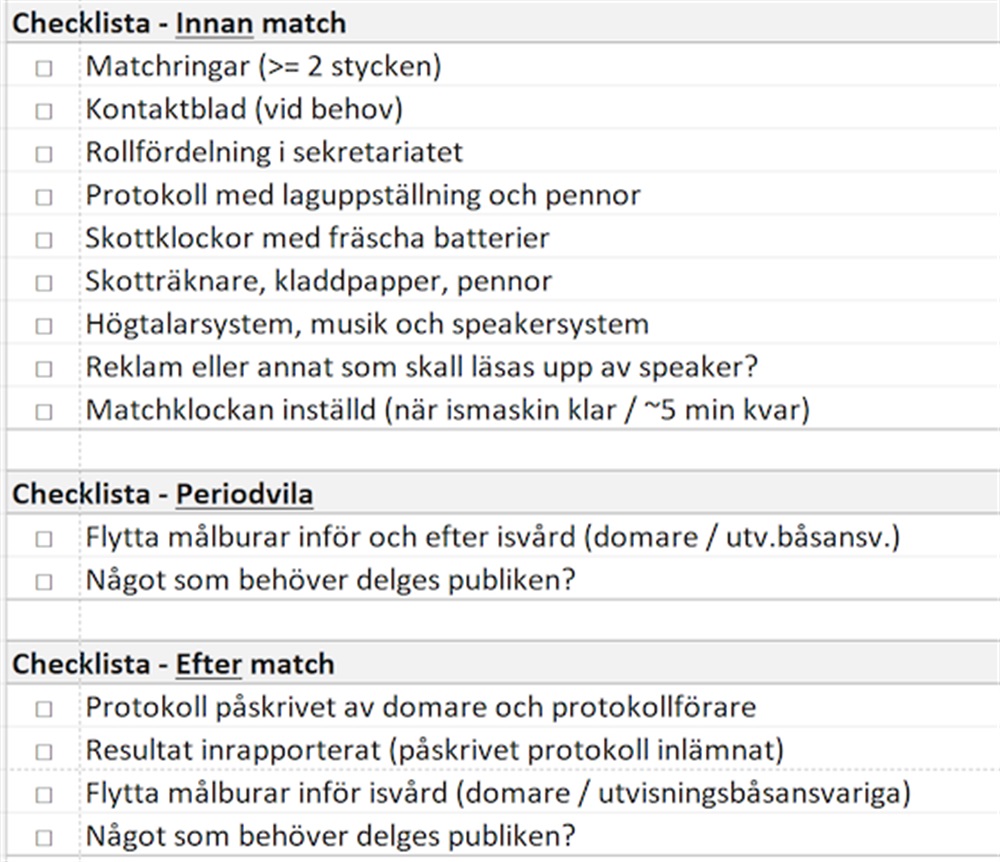This screenshot has width=1000, height=862.
Task: Tick Protokoll påskrivet av domare checkbox
Action: pyautogui.click(x=43, y=708)
